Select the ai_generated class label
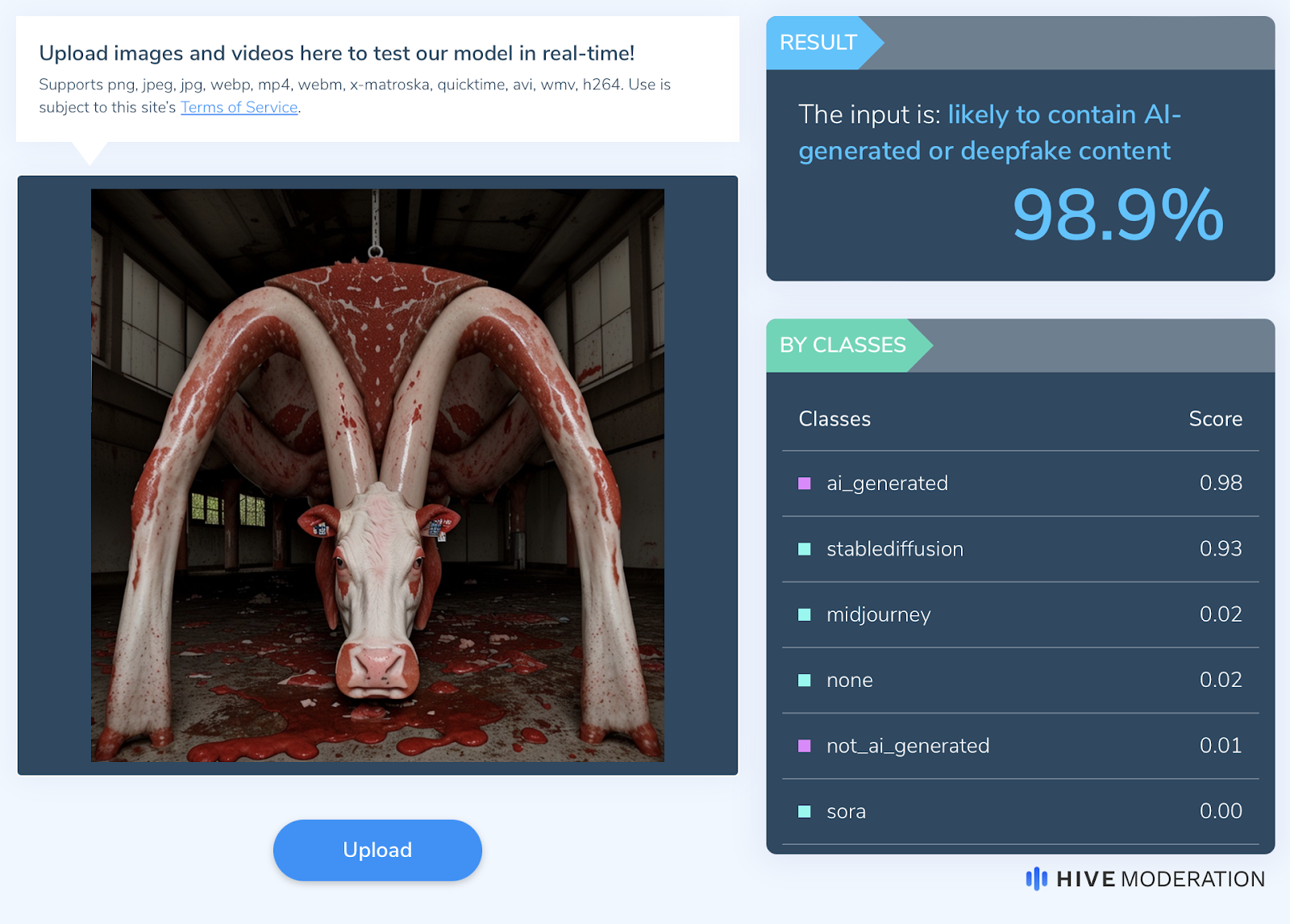This screenshot has height=924, width=1290. 887,483
